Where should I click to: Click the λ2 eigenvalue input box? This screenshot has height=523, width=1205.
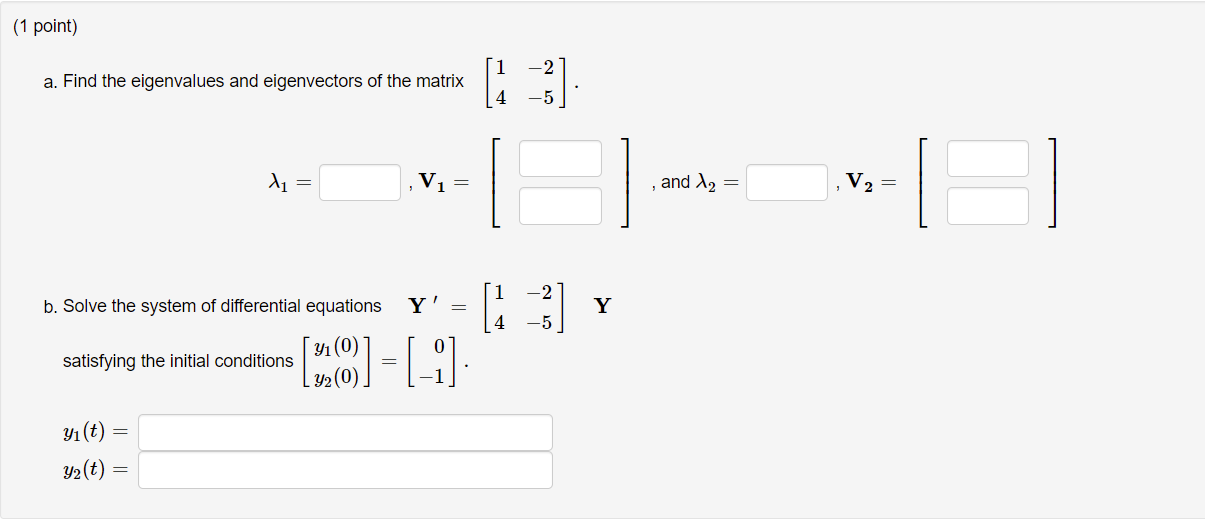(x=787, y=182)
